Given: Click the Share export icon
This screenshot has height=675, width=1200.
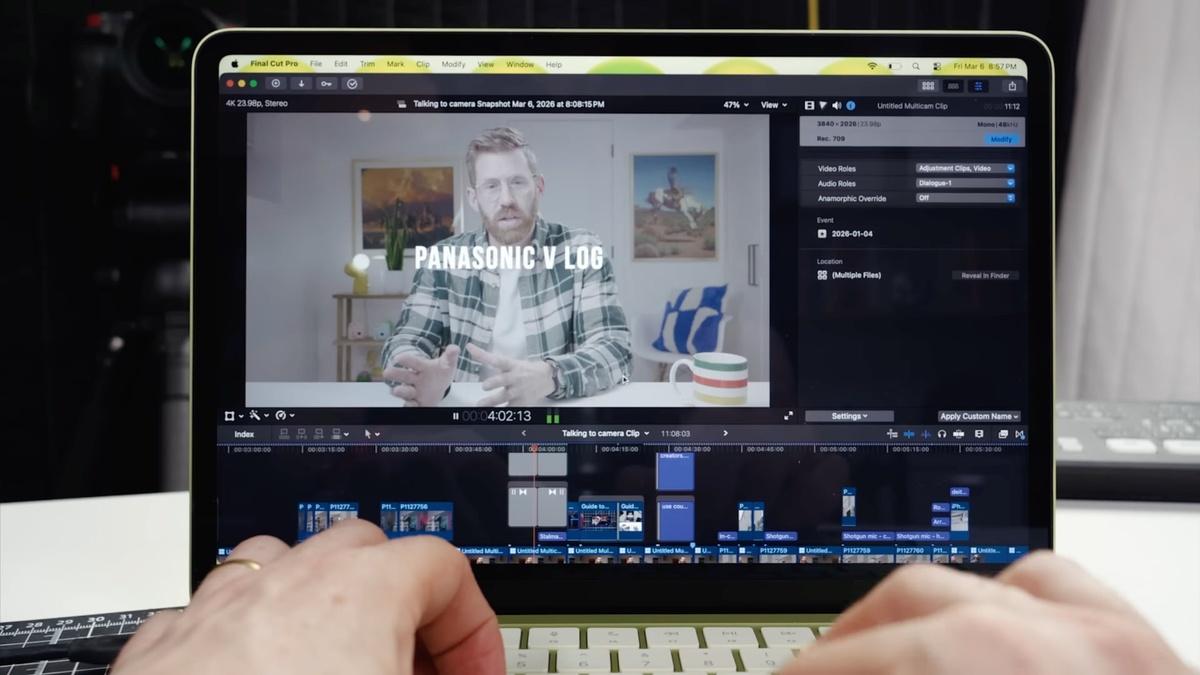Looking at the screenshot, I should (1012, 86).
